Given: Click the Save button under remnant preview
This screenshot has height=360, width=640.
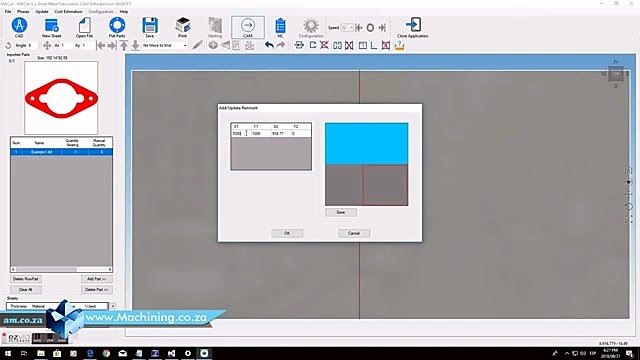Looking at the screenshot, I should [341, 212].
